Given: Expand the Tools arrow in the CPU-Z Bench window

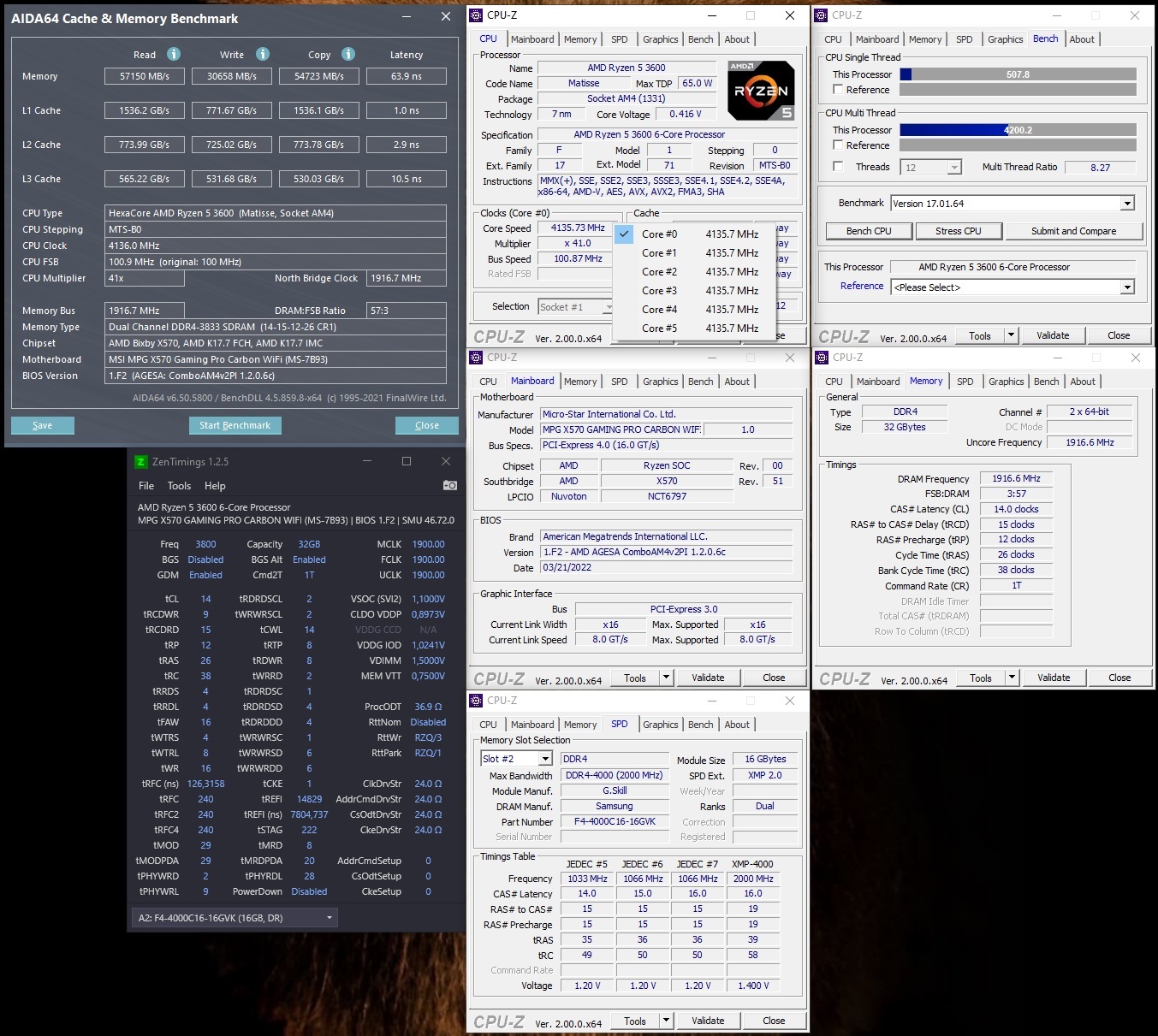Looking at the screenshot, I should (x=1011, y=335).
